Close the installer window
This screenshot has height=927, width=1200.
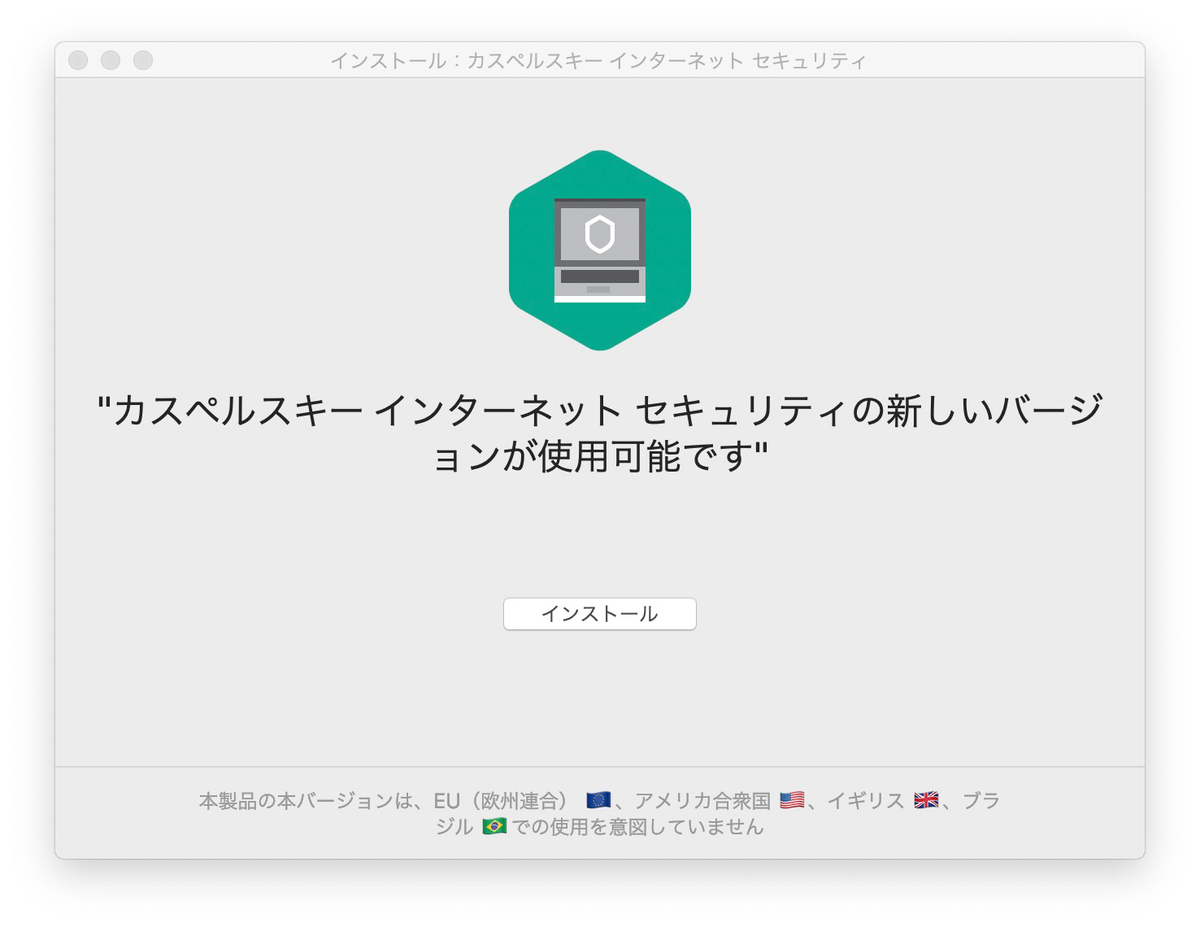(x=78, y=61)
